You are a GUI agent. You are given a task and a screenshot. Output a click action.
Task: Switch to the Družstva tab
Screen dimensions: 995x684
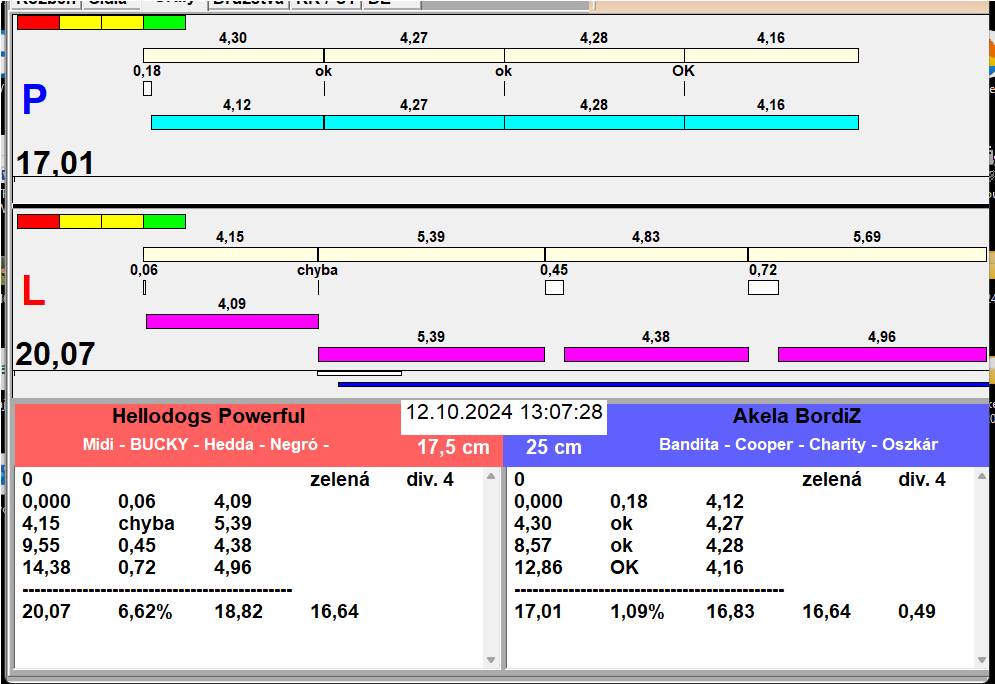coord(248,3)
